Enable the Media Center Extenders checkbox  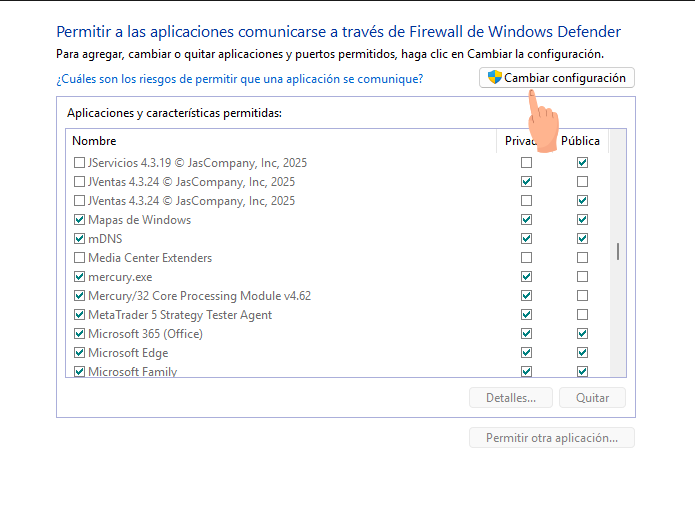[79, 258]
